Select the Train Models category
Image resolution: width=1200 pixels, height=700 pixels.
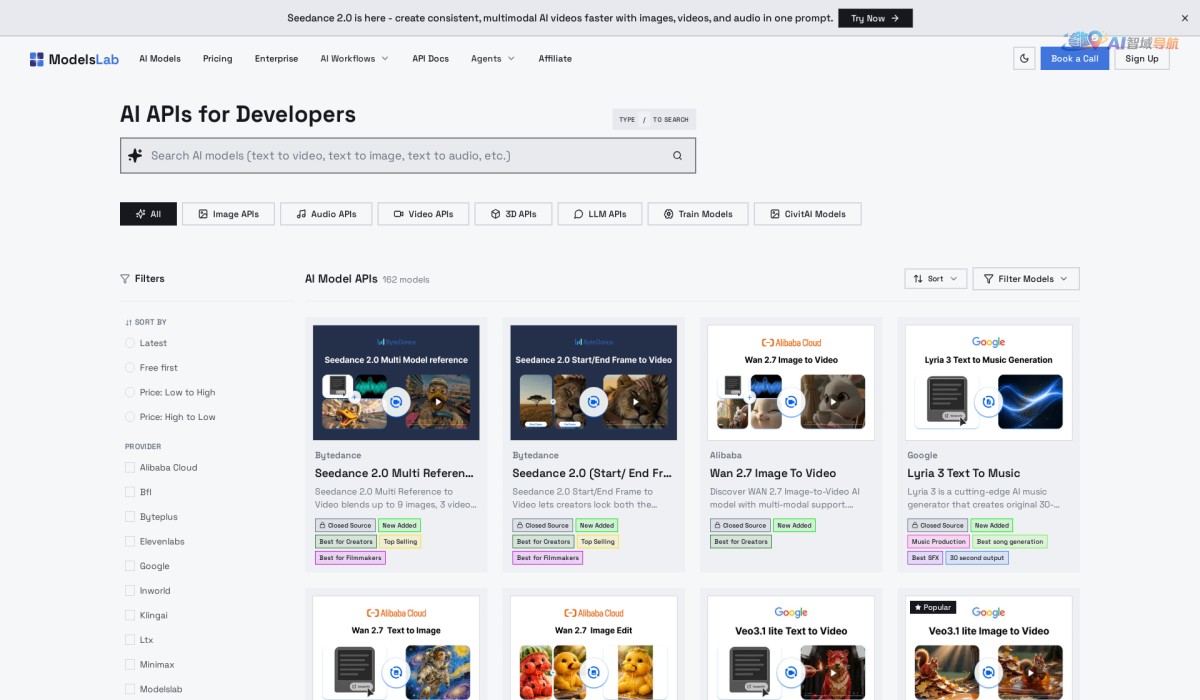[x=696, y=214]
